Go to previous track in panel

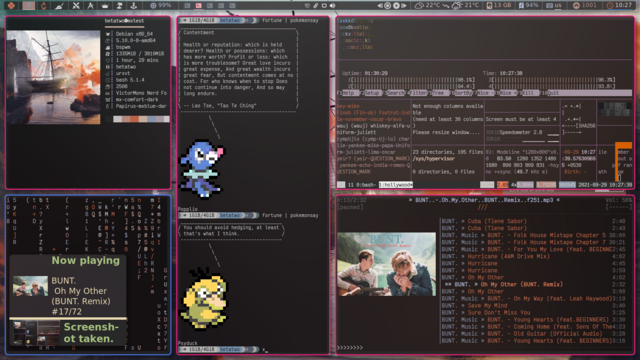(380, 5)
